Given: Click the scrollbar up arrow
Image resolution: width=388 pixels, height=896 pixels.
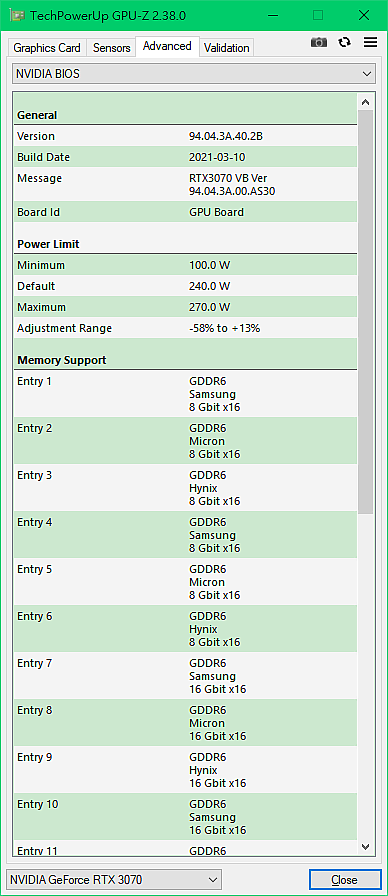Looking at the screenshot, I should [366, 102].
